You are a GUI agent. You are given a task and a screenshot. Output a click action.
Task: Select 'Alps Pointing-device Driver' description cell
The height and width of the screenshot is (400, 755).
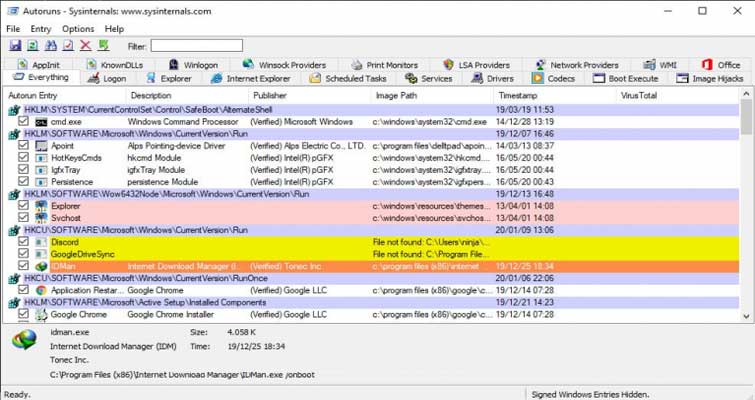[176, 146]
